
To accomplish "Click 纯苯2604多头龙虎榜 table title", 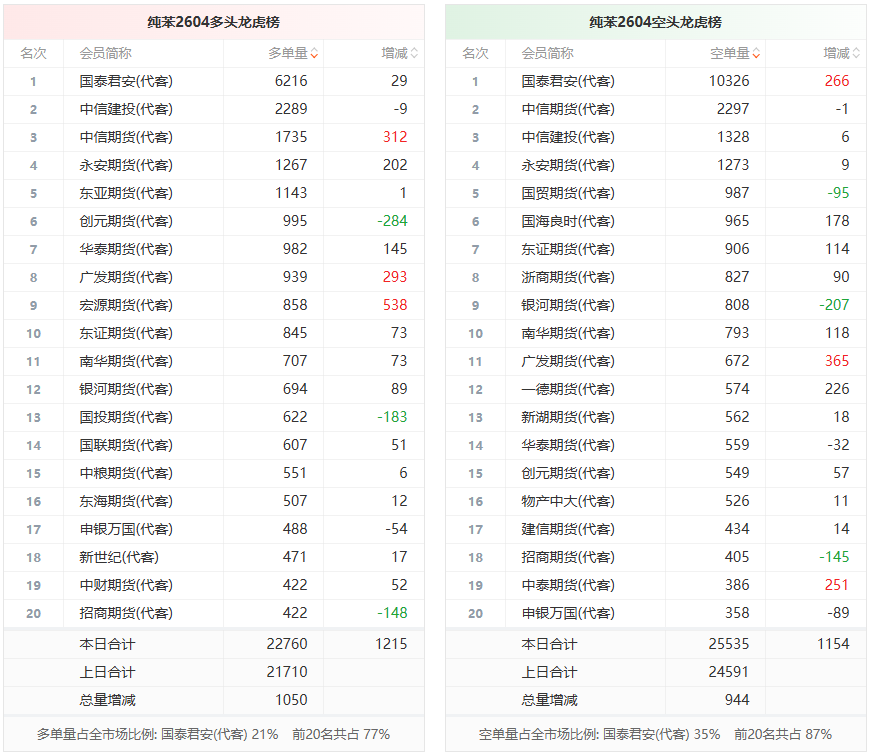I will tap(214, 22).
